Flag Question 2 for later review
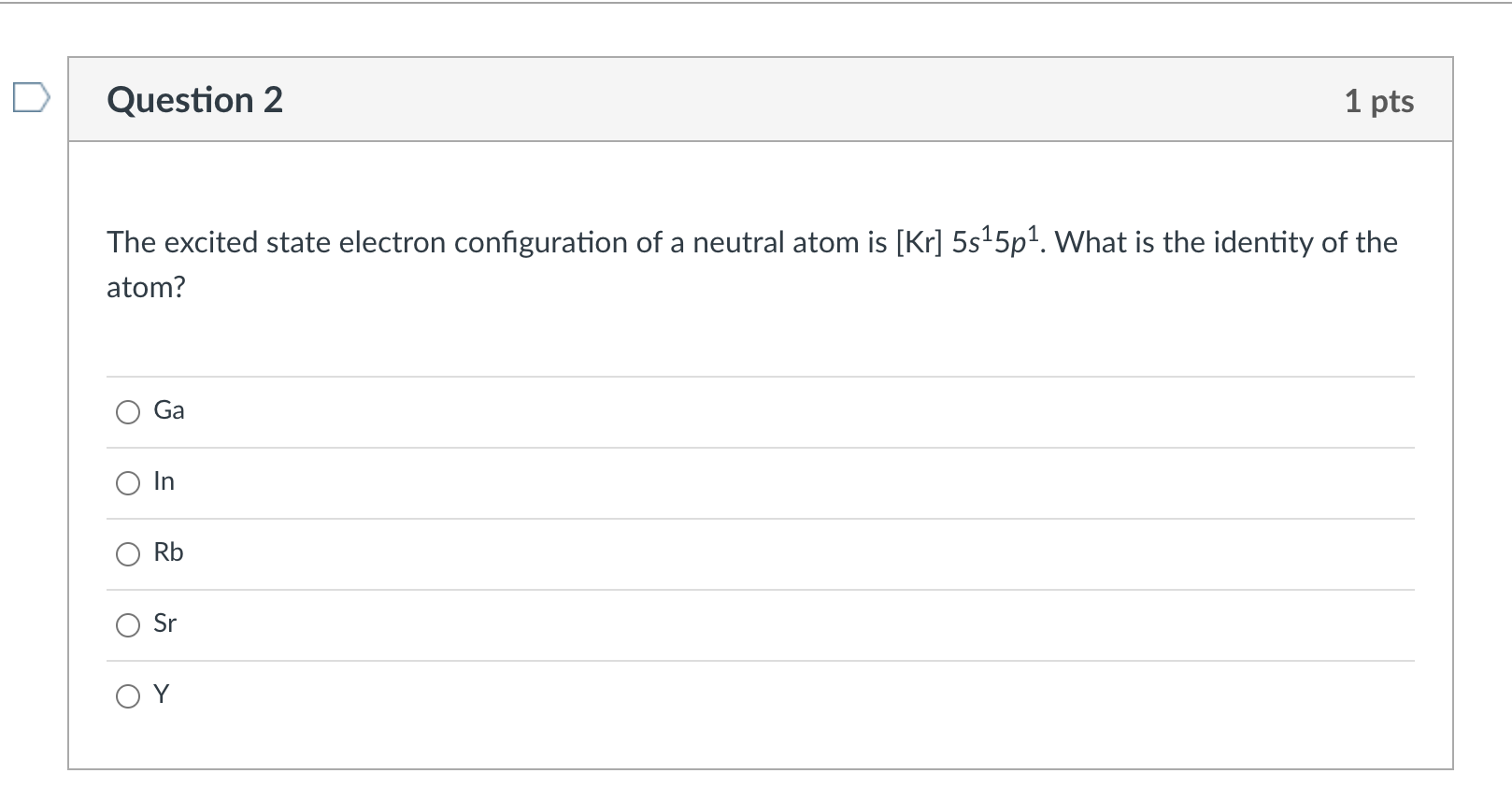 30,98
